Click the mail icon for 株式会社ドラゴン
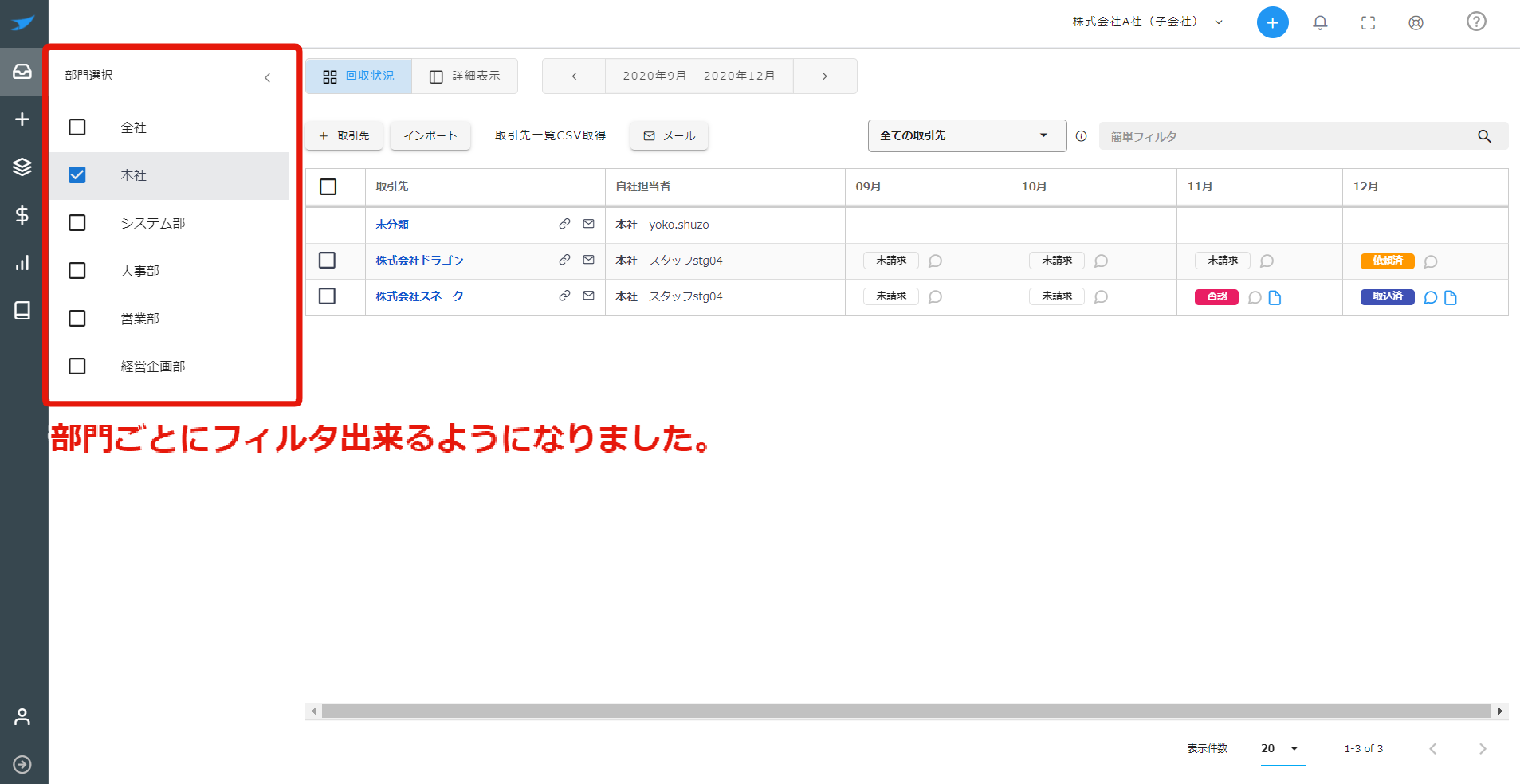1520x784 pixels. pos(588,260)
